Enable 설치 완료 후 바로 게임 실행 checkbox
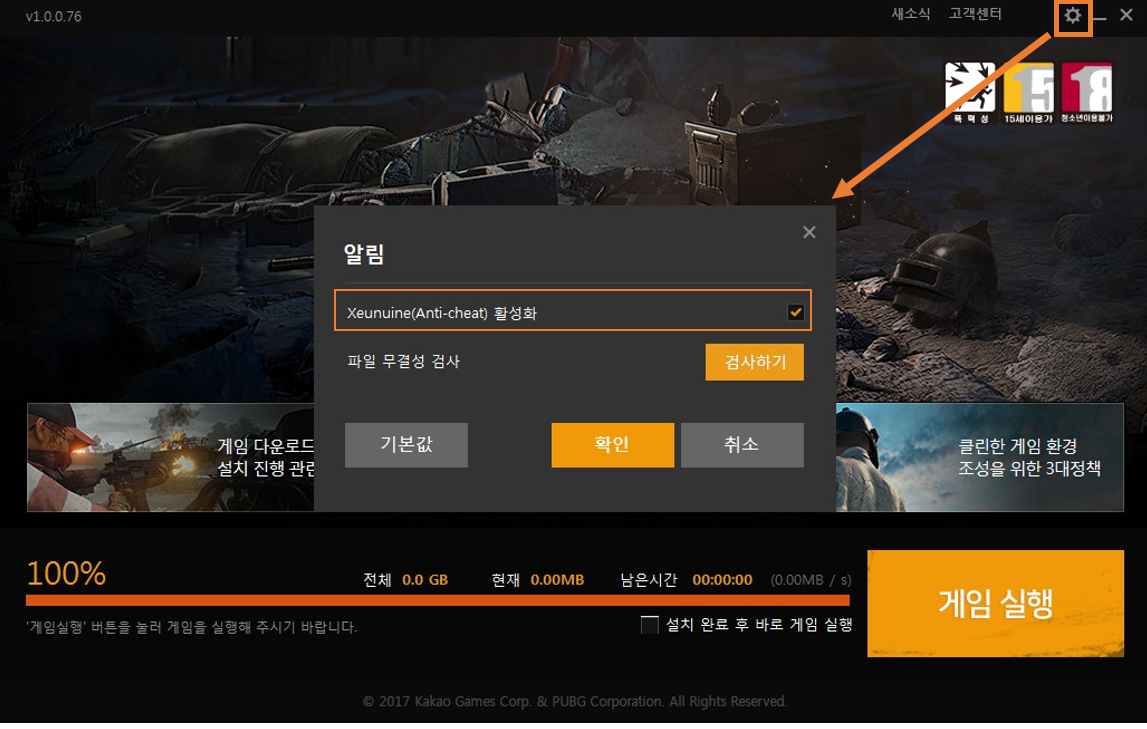1147x729 pixels. (649, 624)
